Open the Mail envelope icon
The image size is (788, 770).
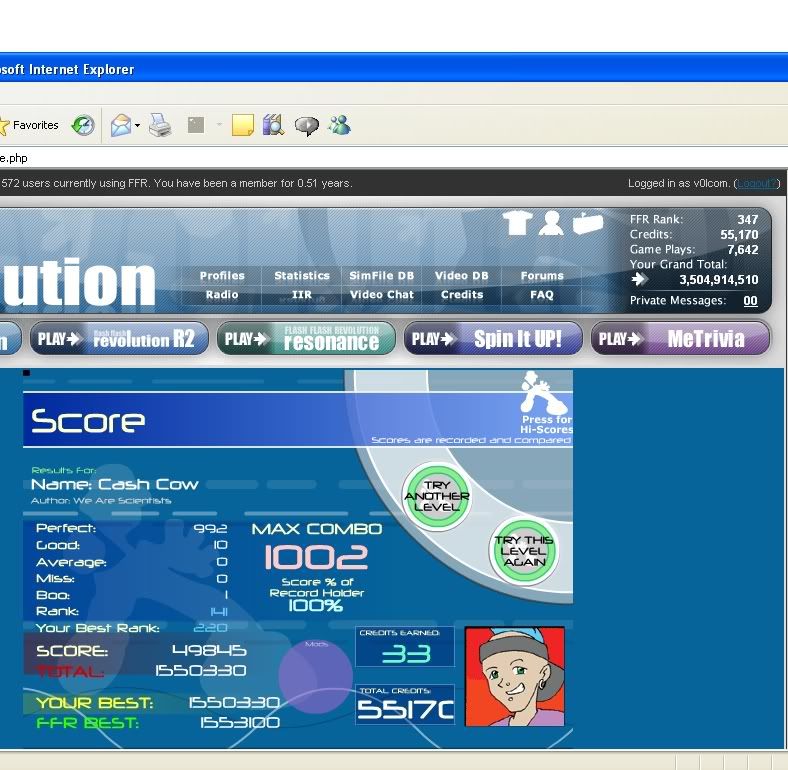(121, 125)
